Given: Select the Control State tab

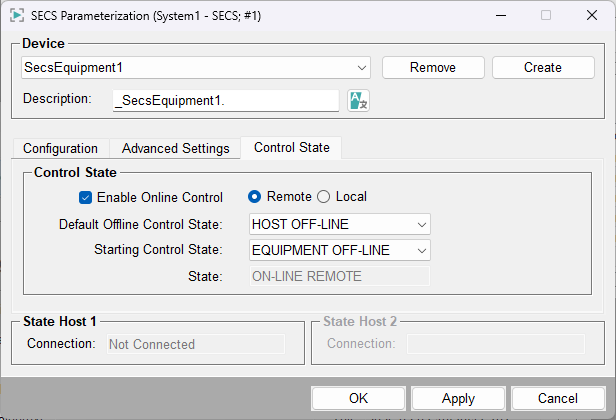Looking at the screenshot, I should point(291,147).
